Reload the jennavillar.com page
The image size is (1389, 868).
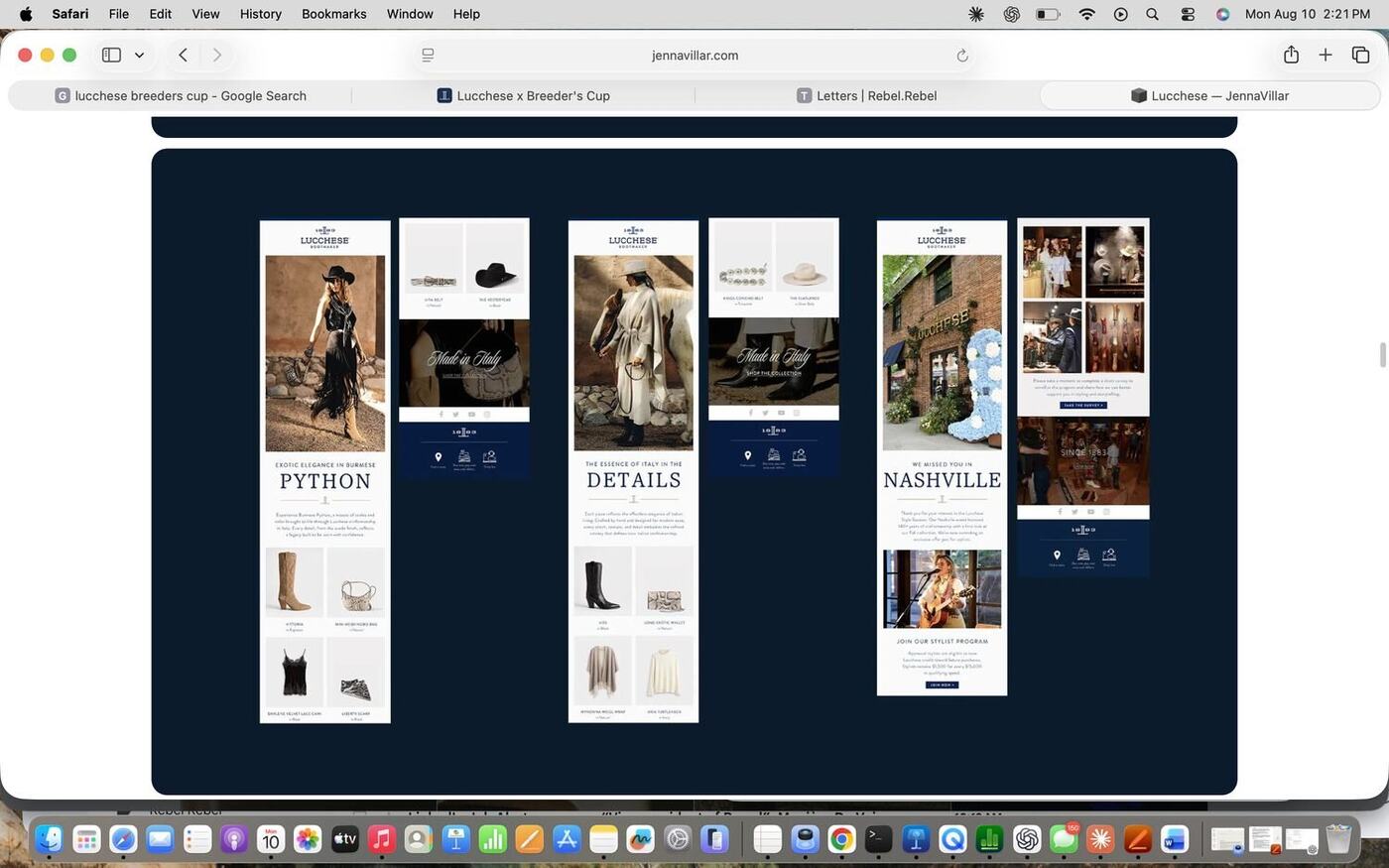coord(961,56)
